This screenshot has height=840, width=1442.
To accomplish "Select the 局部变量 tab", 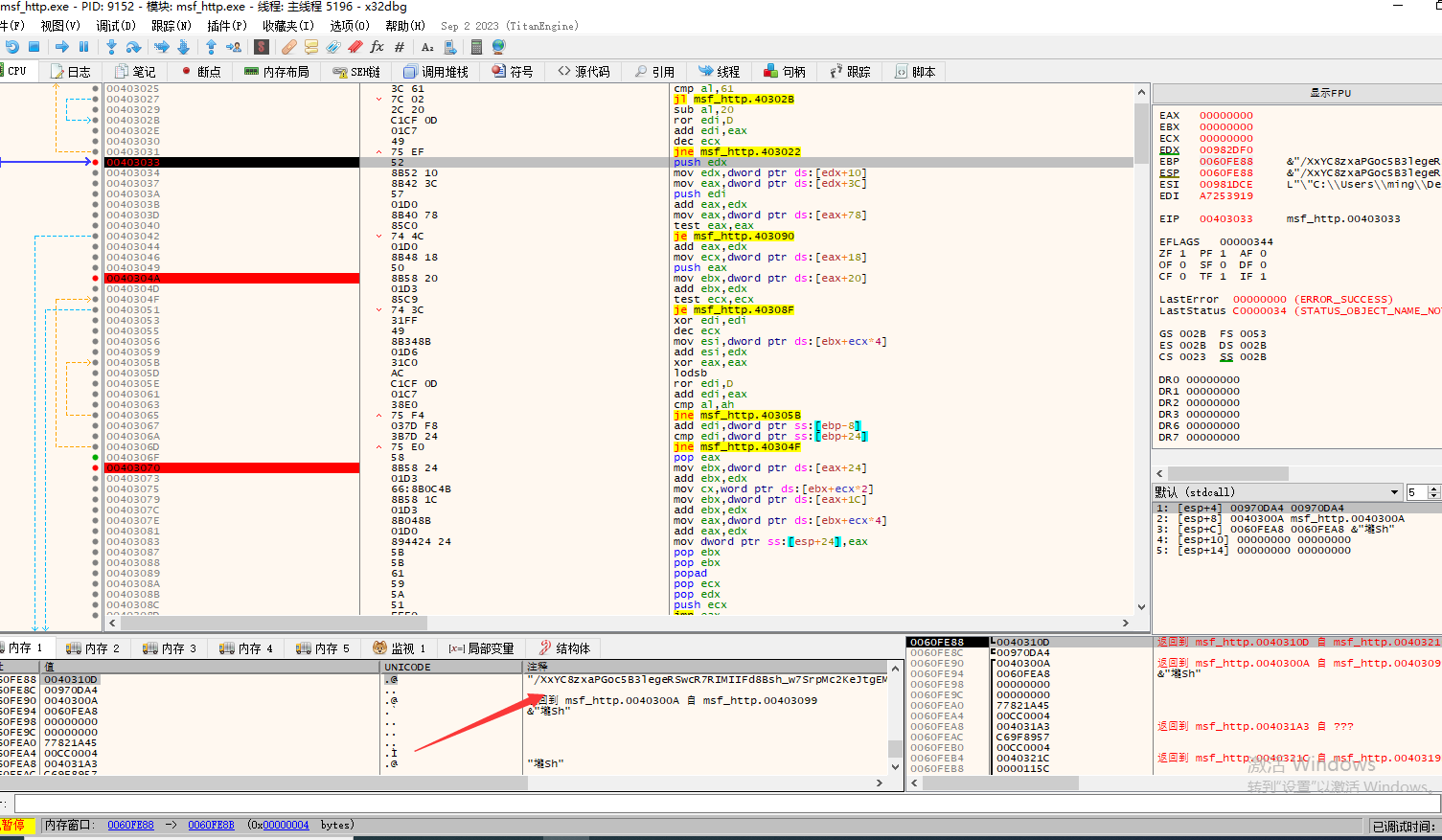I will pyautogui.click(x=482, y=648).
